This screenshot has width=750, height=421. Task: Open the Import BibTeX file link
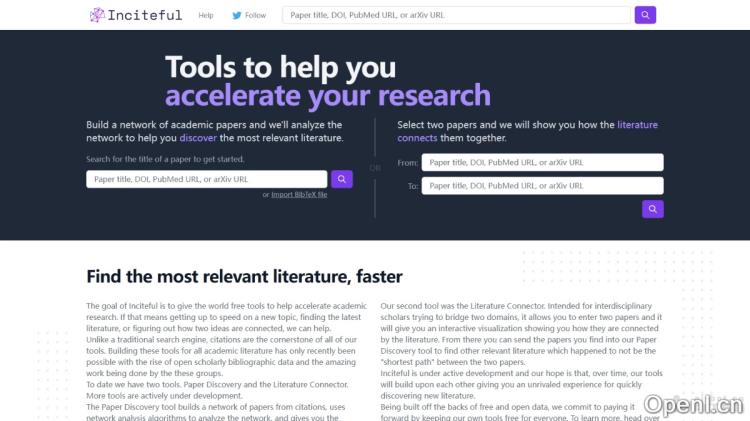point(299,194)
